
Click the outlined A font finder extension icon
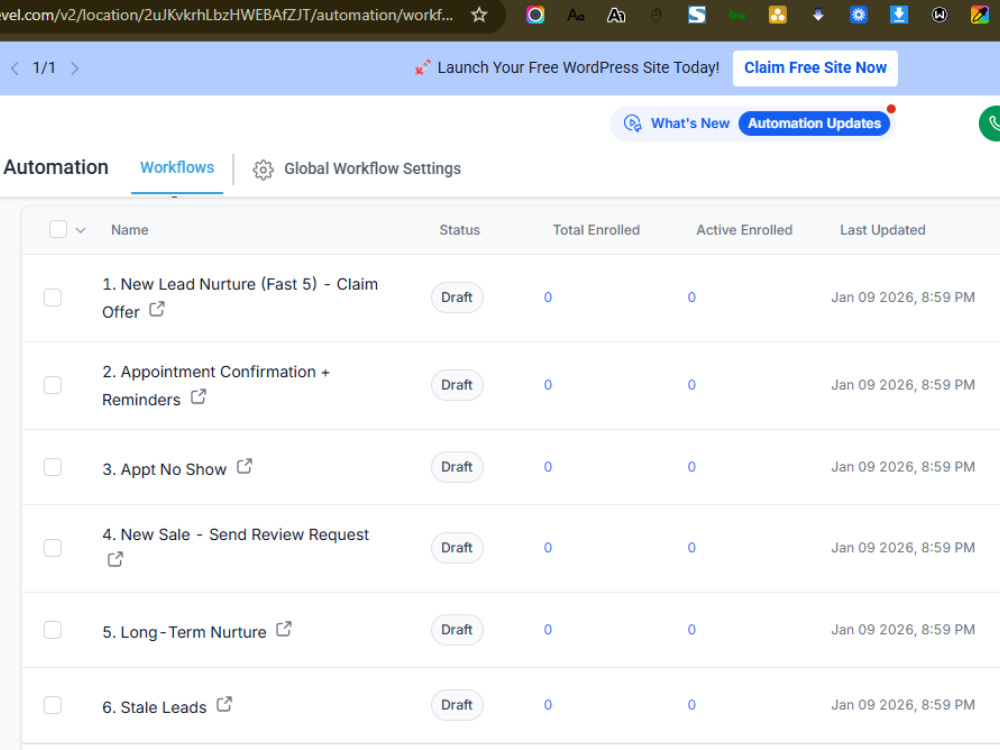tap(616, 15)
